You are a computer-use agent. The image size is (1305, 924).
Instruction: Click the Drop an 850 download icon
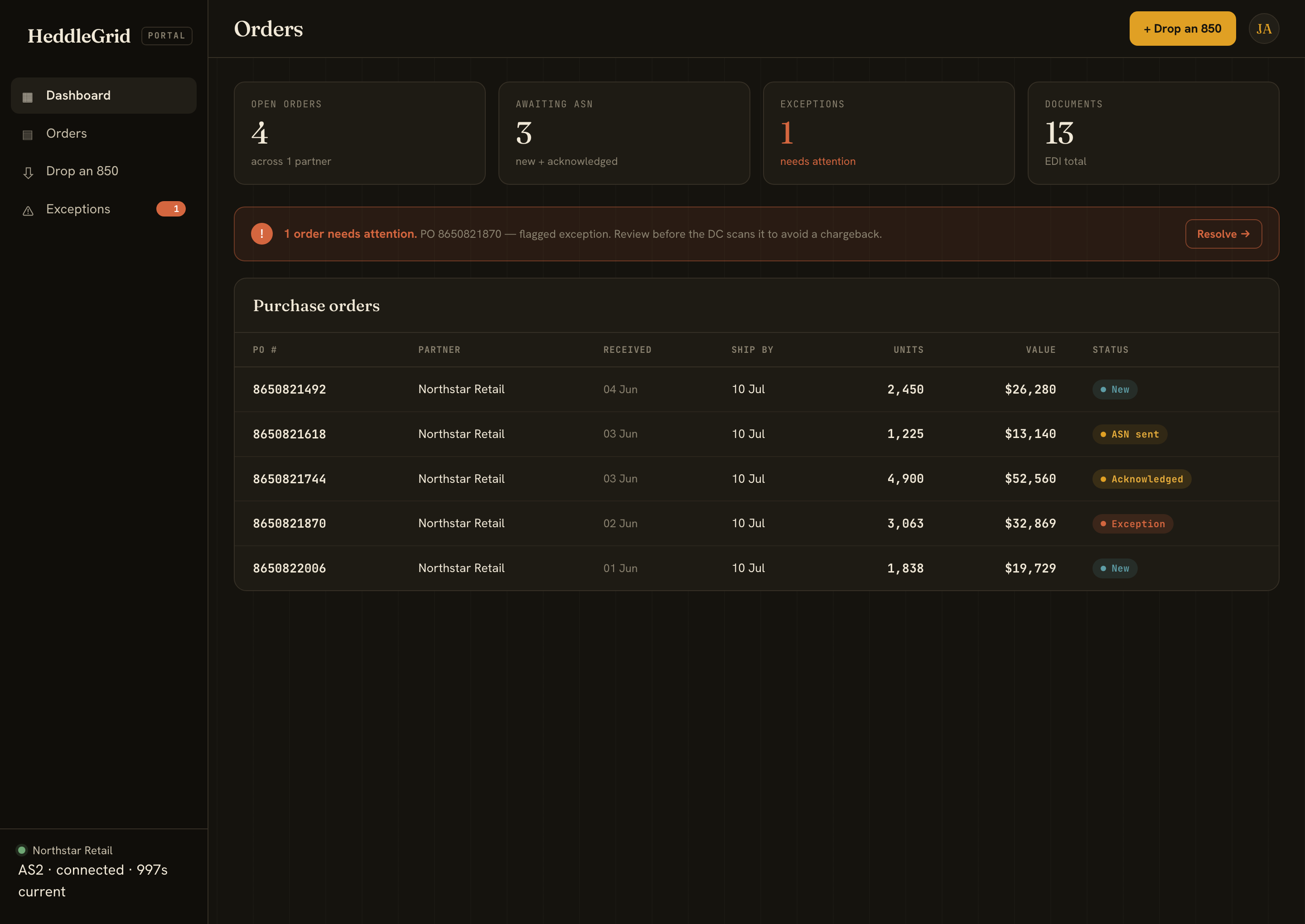click(27, 173)
